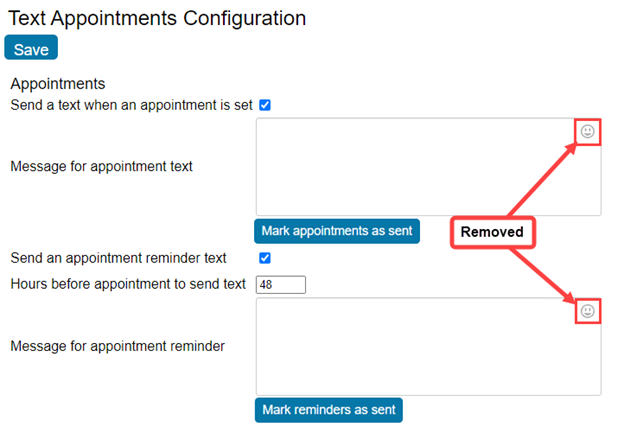This screenshot has width=624, height=433.
Task: Click the 'Appointments' section heading
Action: point(58,84)
